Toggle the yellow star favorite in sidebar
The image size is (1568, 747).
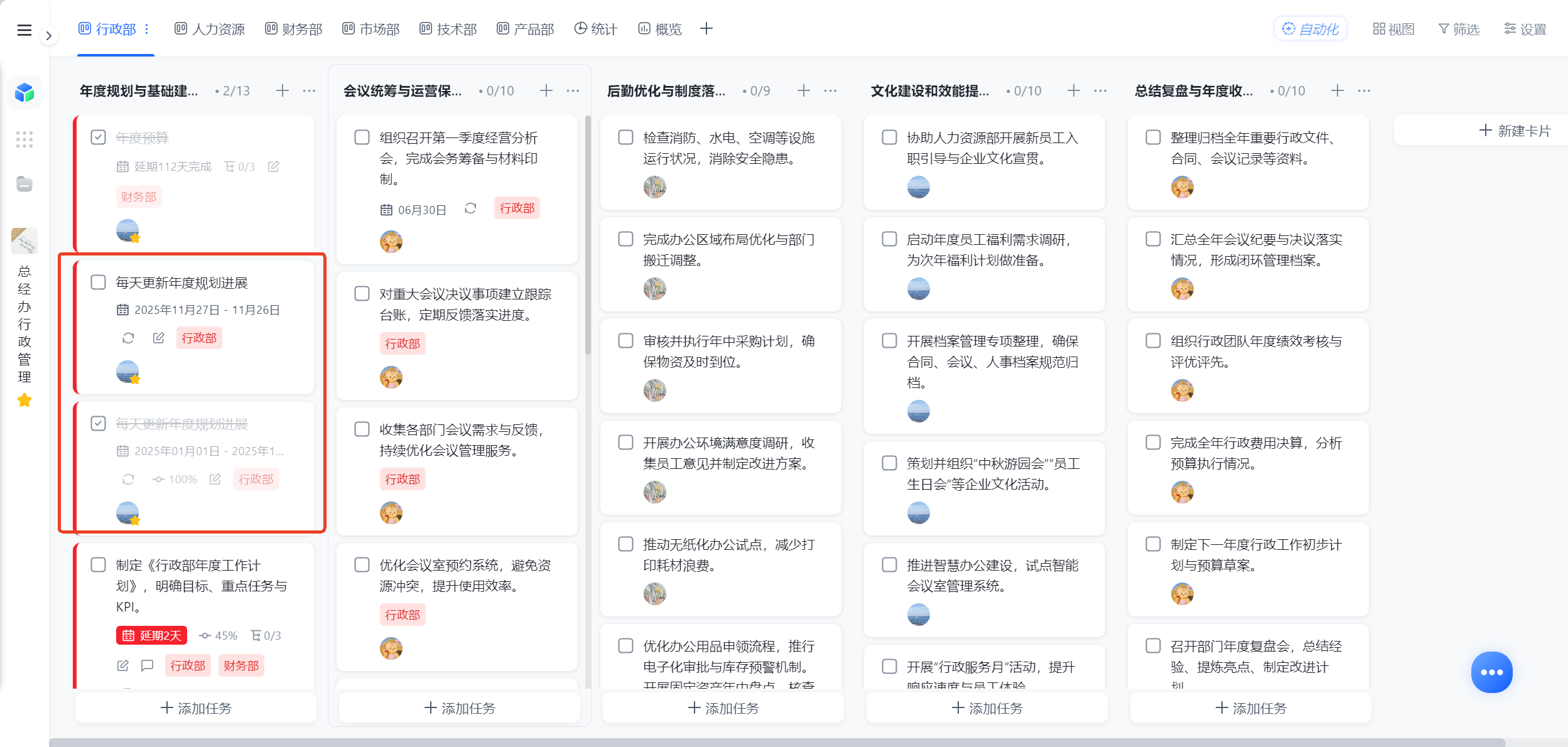point(24,400)
